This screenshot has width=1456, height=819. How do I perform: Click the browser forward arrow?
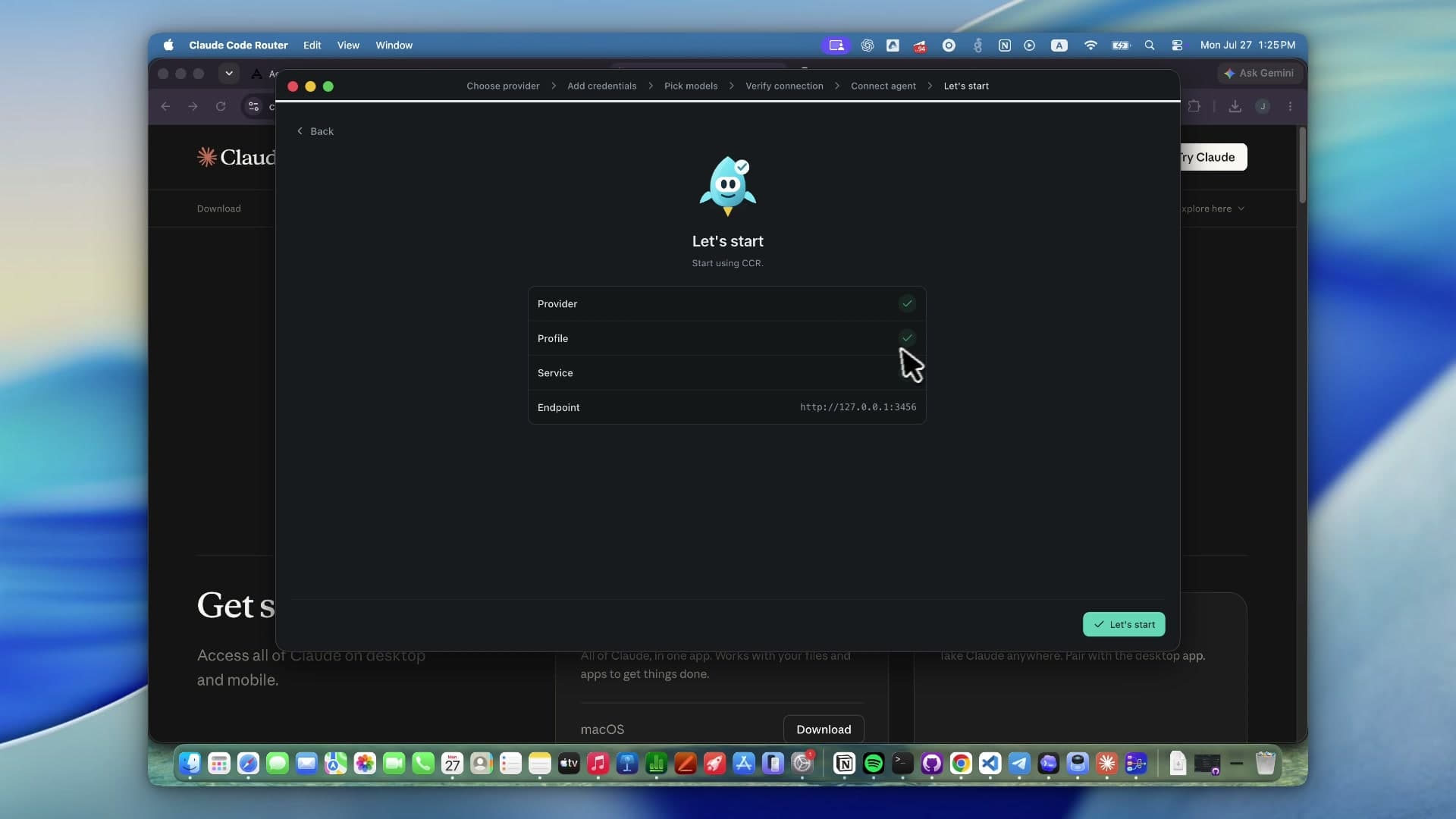(x=193, y=106)
